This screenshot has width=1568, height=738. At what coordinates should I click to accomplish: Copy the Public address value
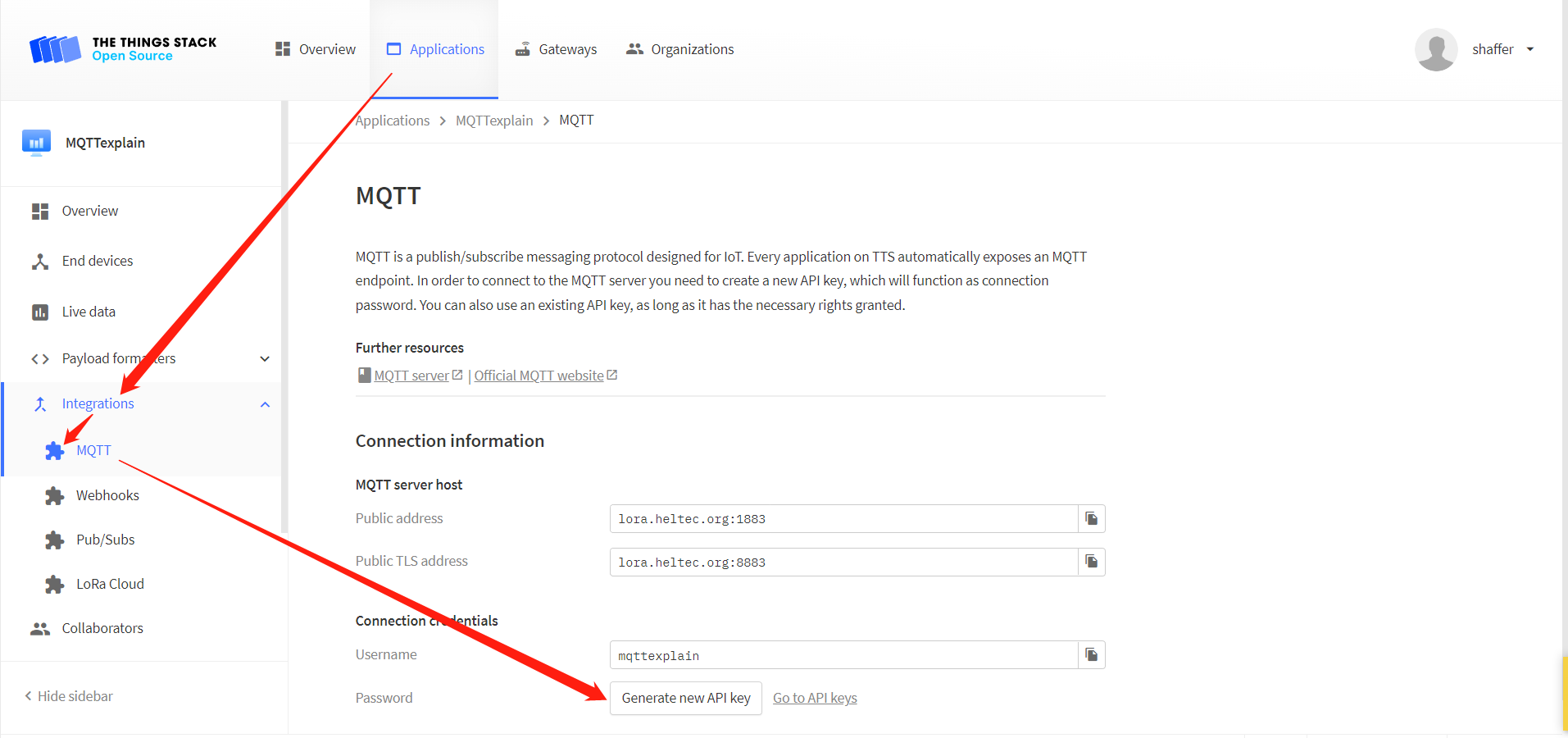tap(1091, 519)
